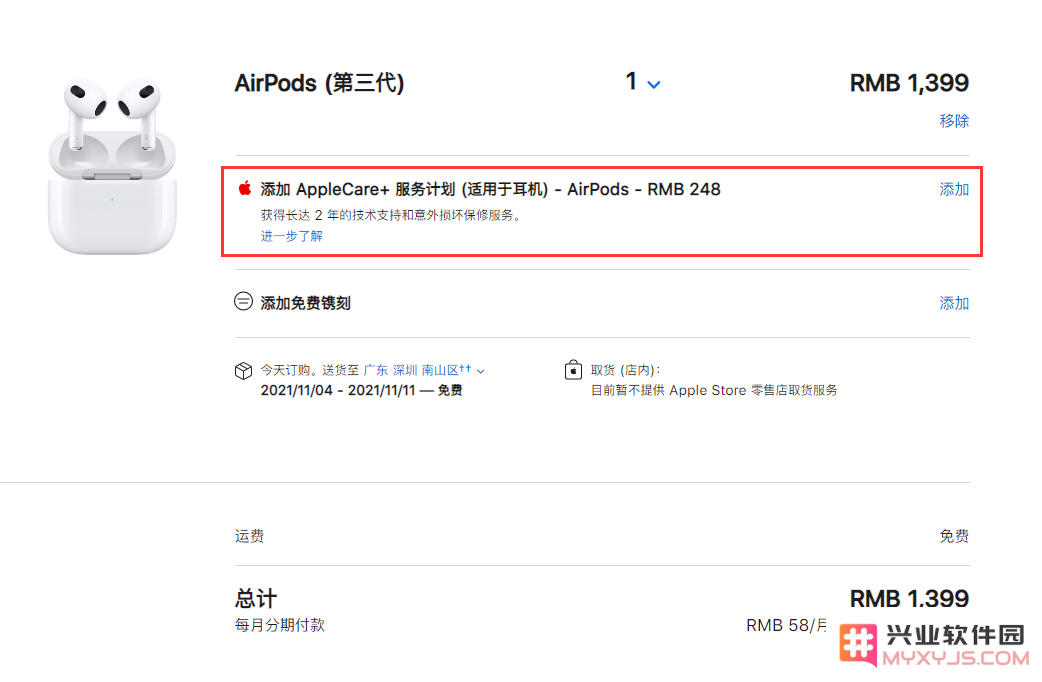Click the 免费 value in the 运费 row
The image size is (1042, 682).
954,536
